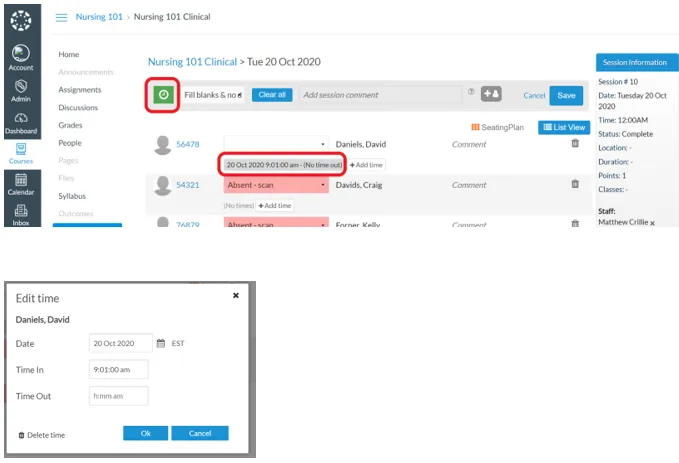Open the Inbox navigation icon

21,215
